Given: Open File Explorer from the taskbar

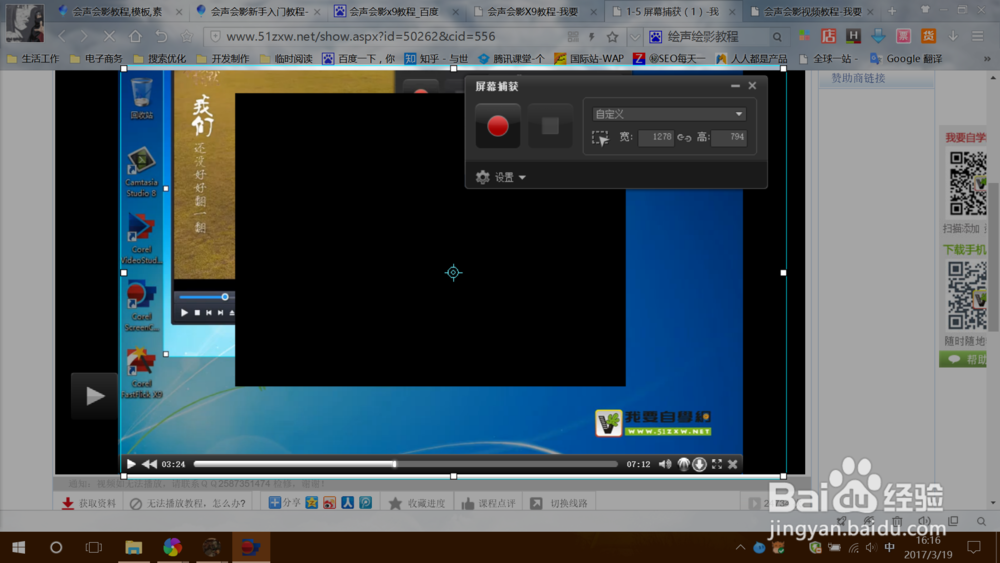Looking at the screenshot, I should point(133,547).
